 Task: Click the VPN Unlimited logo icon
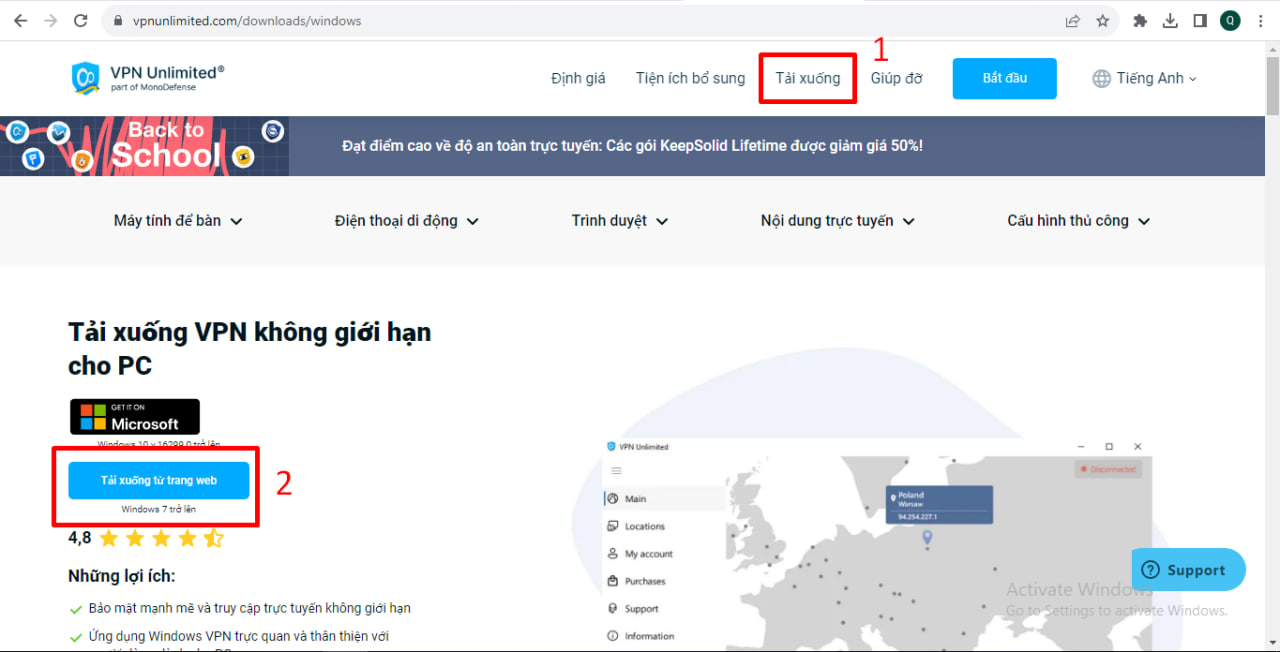pos(86,78)
